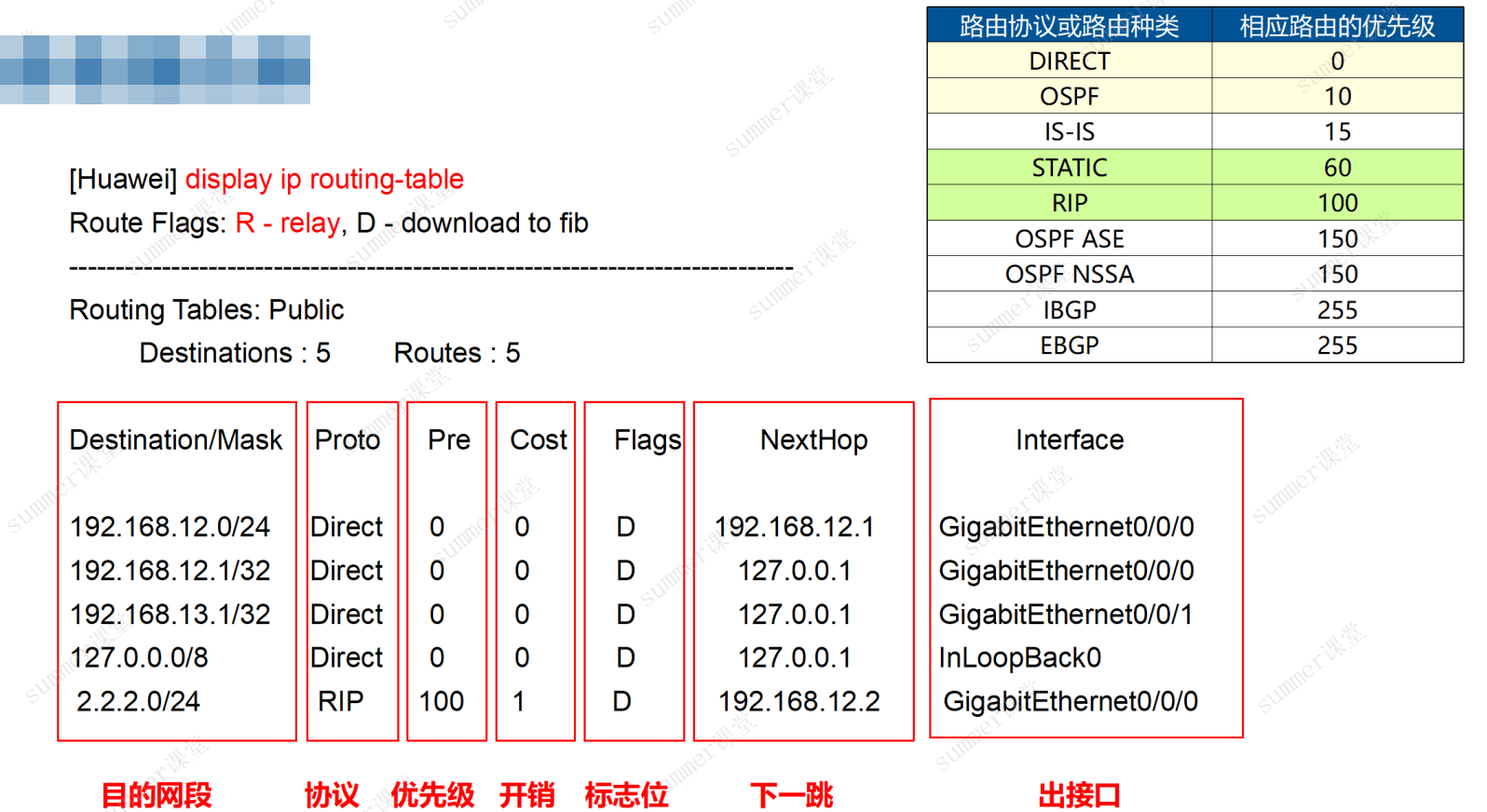The width and height of the screenshot is (1487, 812).
Task: Select the 192.168.12.2 next hop address
Action: (x=799, y=701)
